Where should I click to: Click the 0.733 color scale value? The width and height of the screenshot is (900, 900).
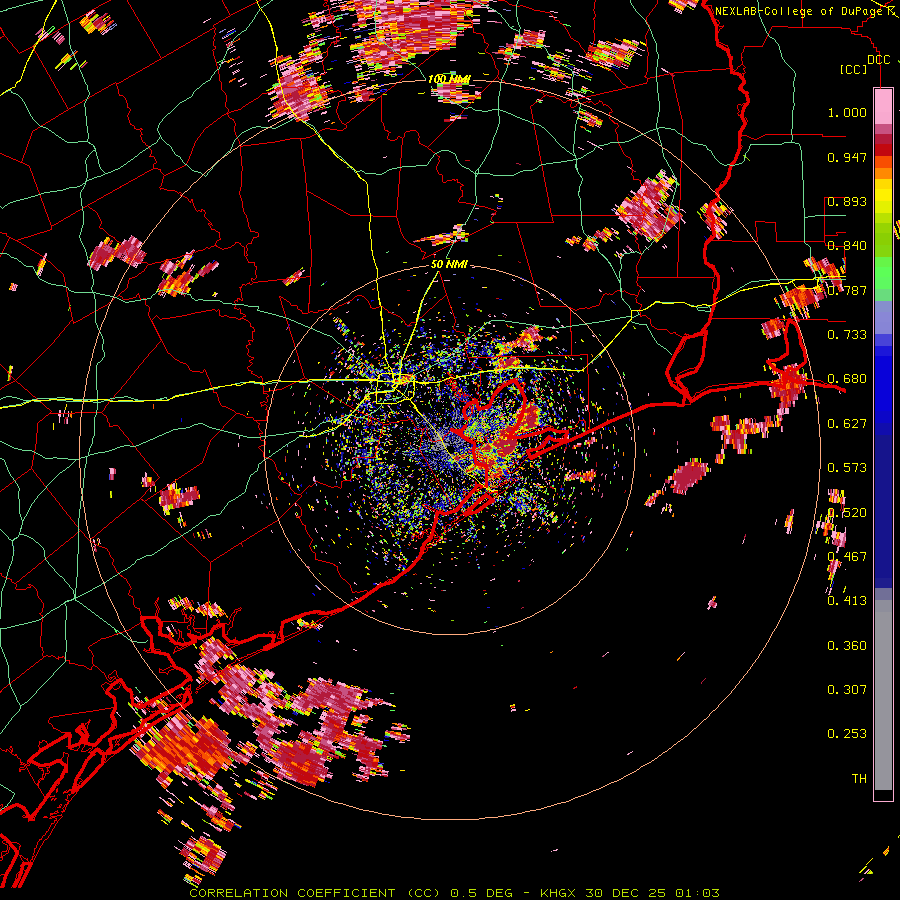(x=847, y=335)
